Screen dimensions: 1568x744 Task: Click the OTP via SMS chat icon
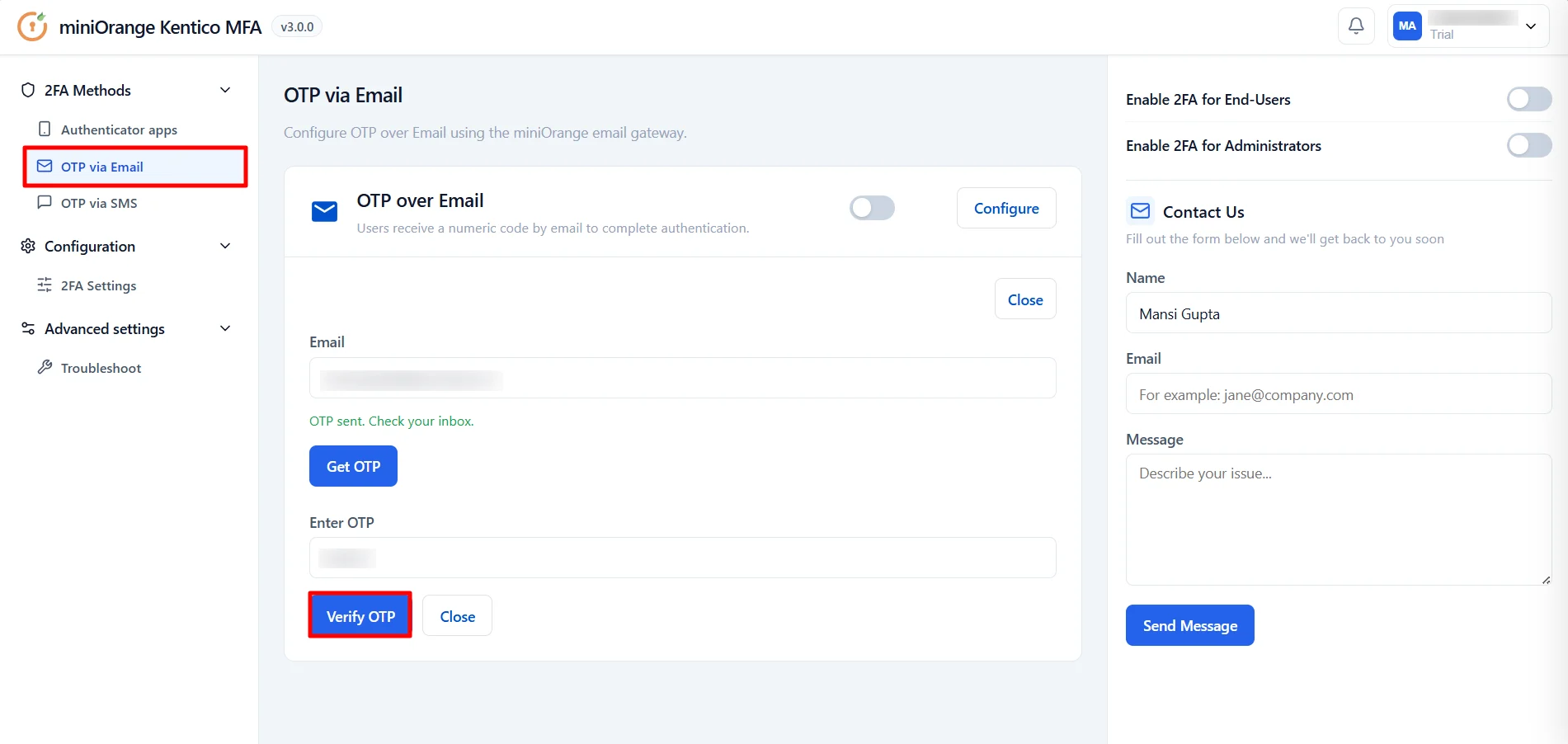pyautogui.click(x=45, y=203)
